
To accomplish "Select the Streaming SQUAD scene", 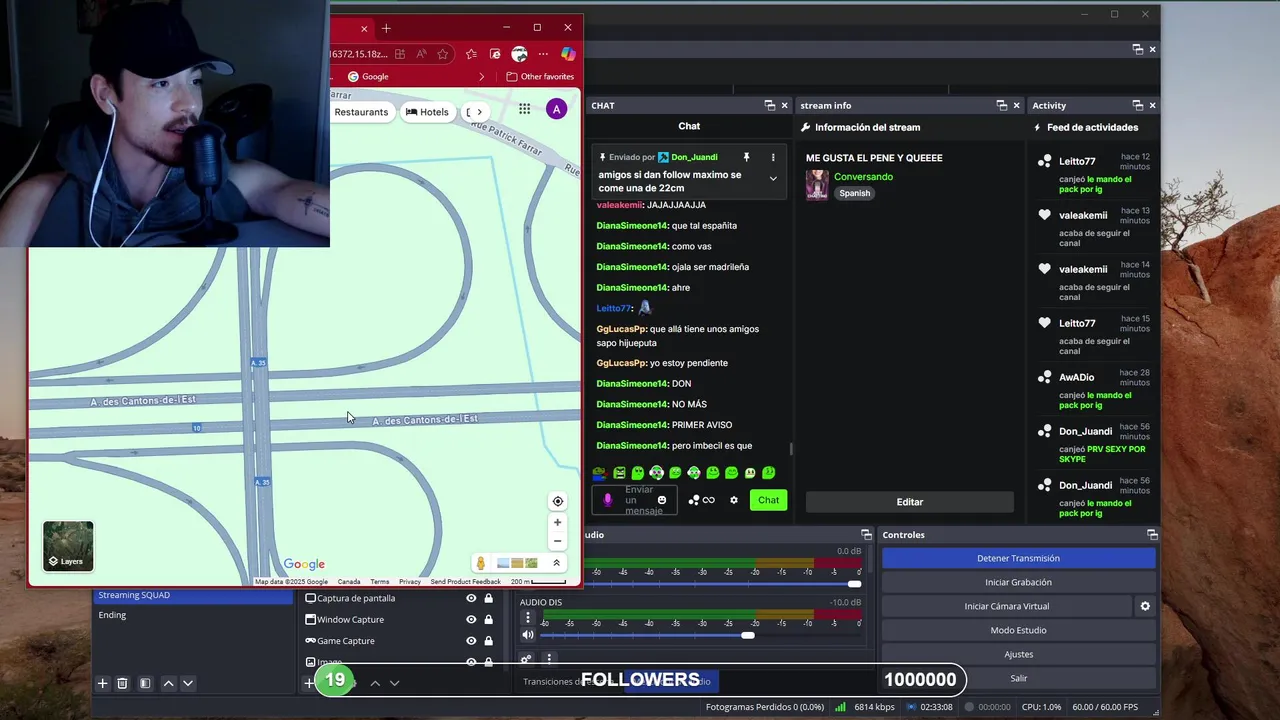I will pos(194,595).
